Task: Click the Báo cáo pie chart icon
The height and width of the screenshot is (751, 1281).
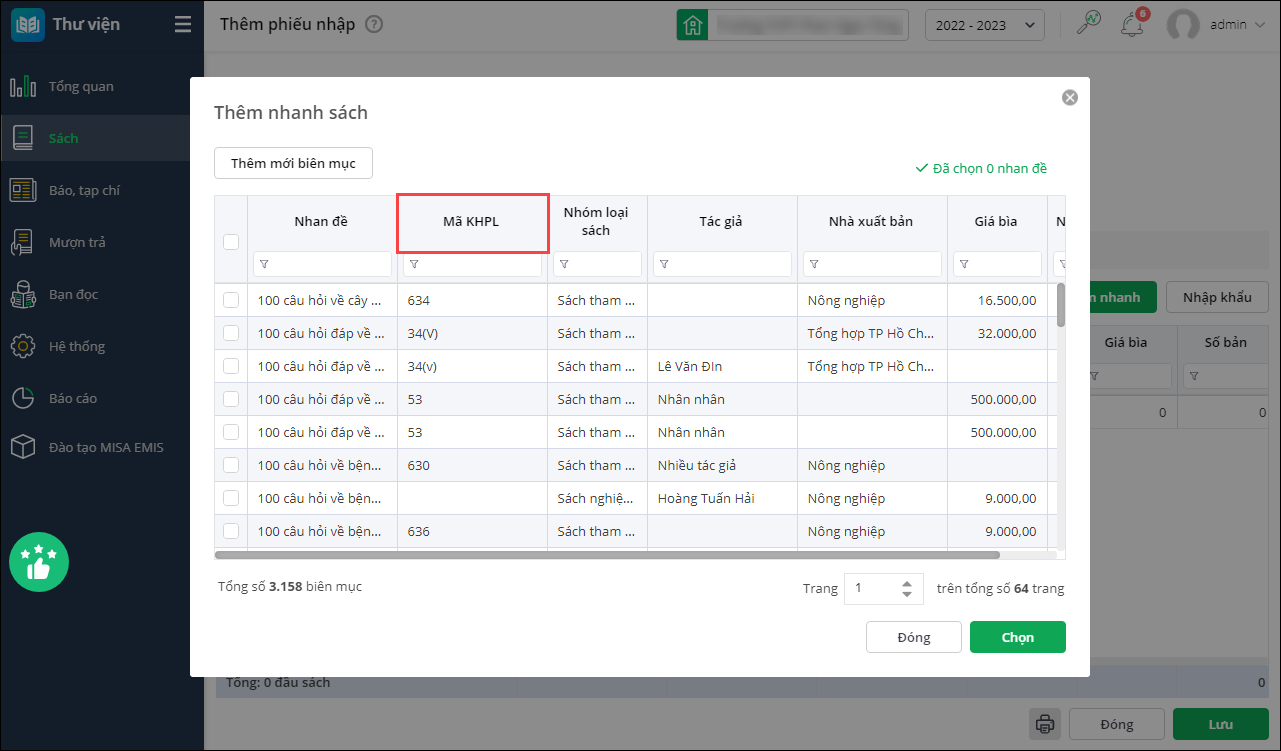Action: tap(23, 398)
